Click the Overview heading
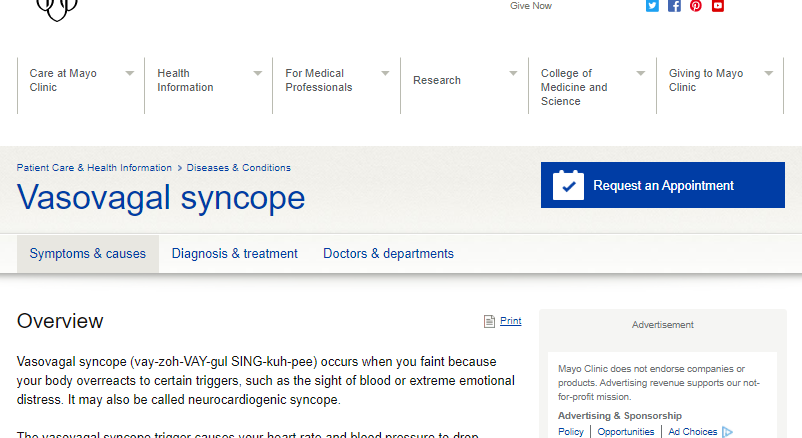The width and height of the screenshot is (802, 438). [x=60, y=321]
